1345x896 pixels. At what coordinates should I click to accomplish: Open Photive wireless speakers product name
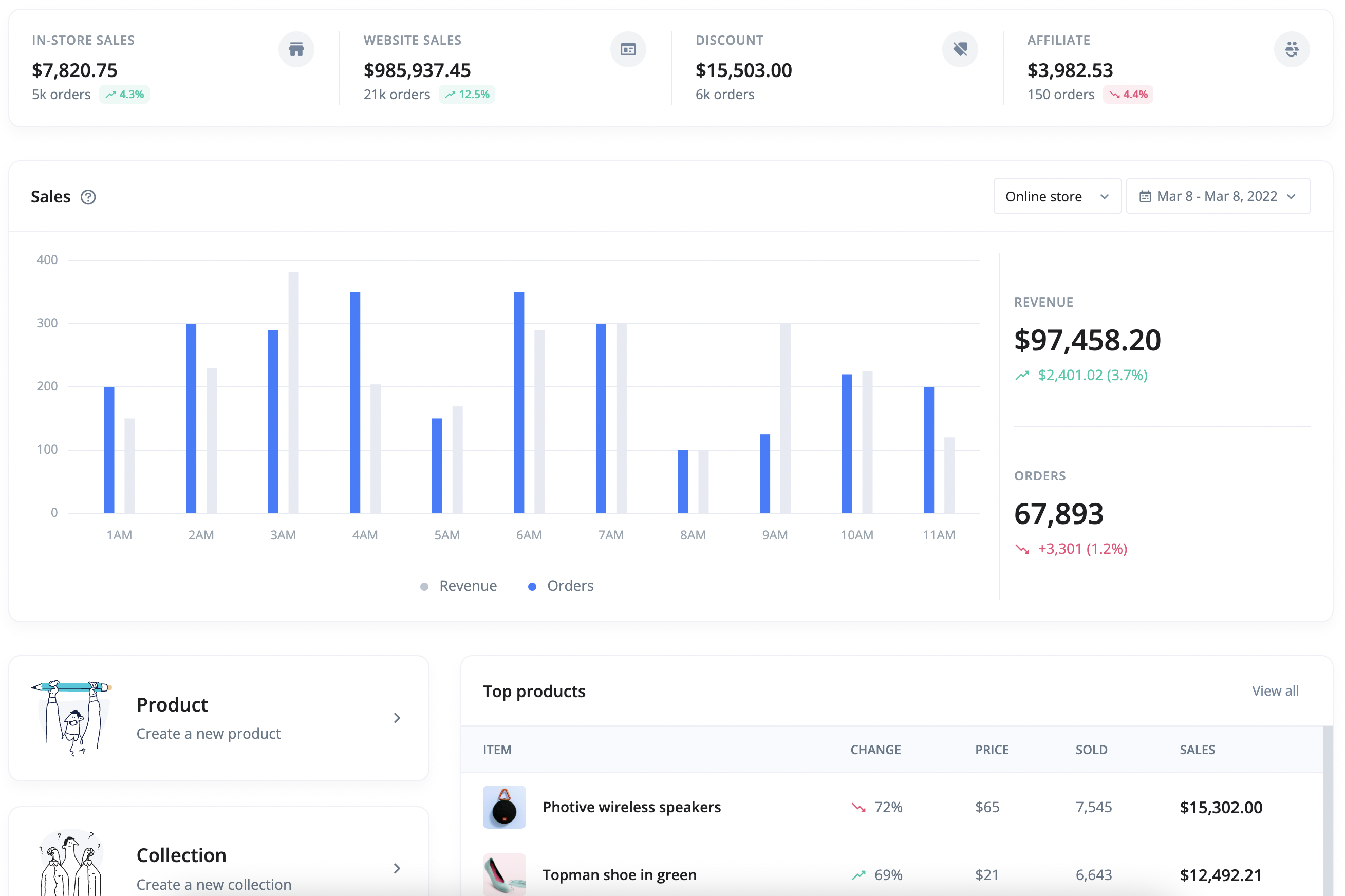point(631,807)
